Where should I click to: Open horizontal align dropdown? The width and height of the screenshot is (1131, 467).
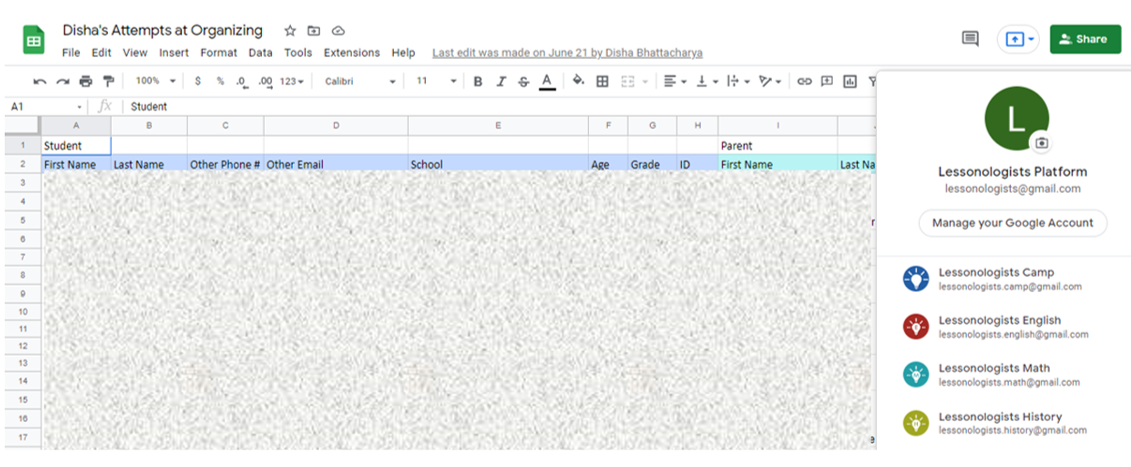675,82
